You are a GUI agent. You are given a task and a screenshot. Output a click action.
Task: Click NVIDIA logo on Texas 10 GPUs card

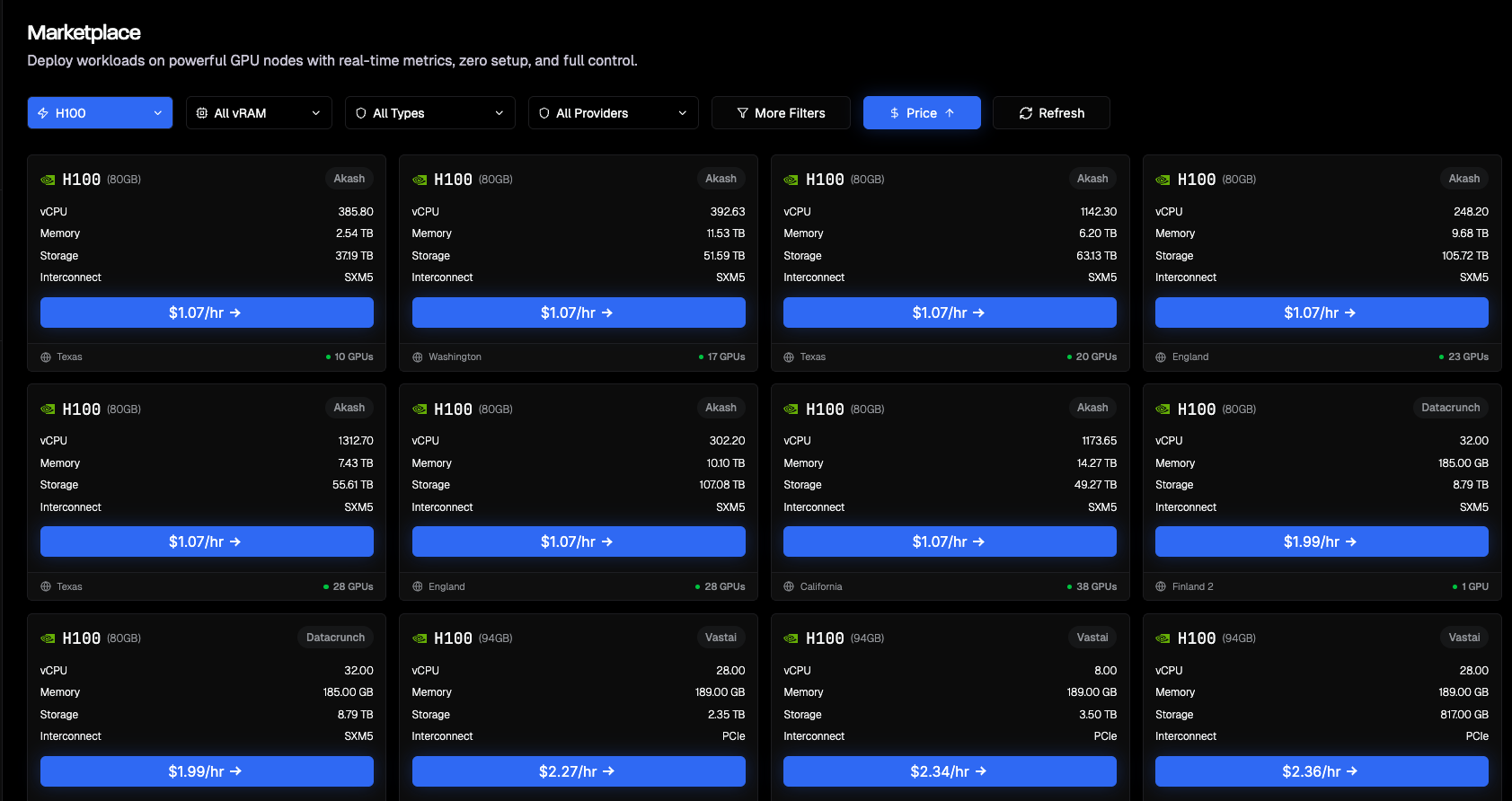(x=48, y=180)
